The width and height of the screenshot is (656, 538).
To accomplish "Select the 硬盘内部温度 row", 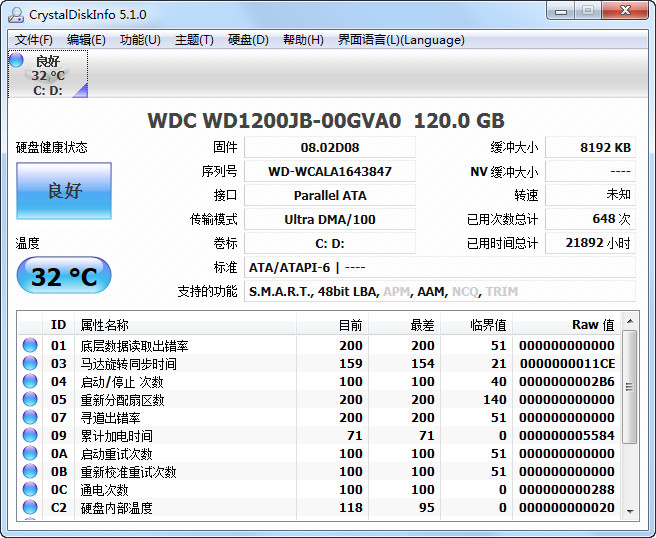I will pyautogui.click(x=320, y=507).
